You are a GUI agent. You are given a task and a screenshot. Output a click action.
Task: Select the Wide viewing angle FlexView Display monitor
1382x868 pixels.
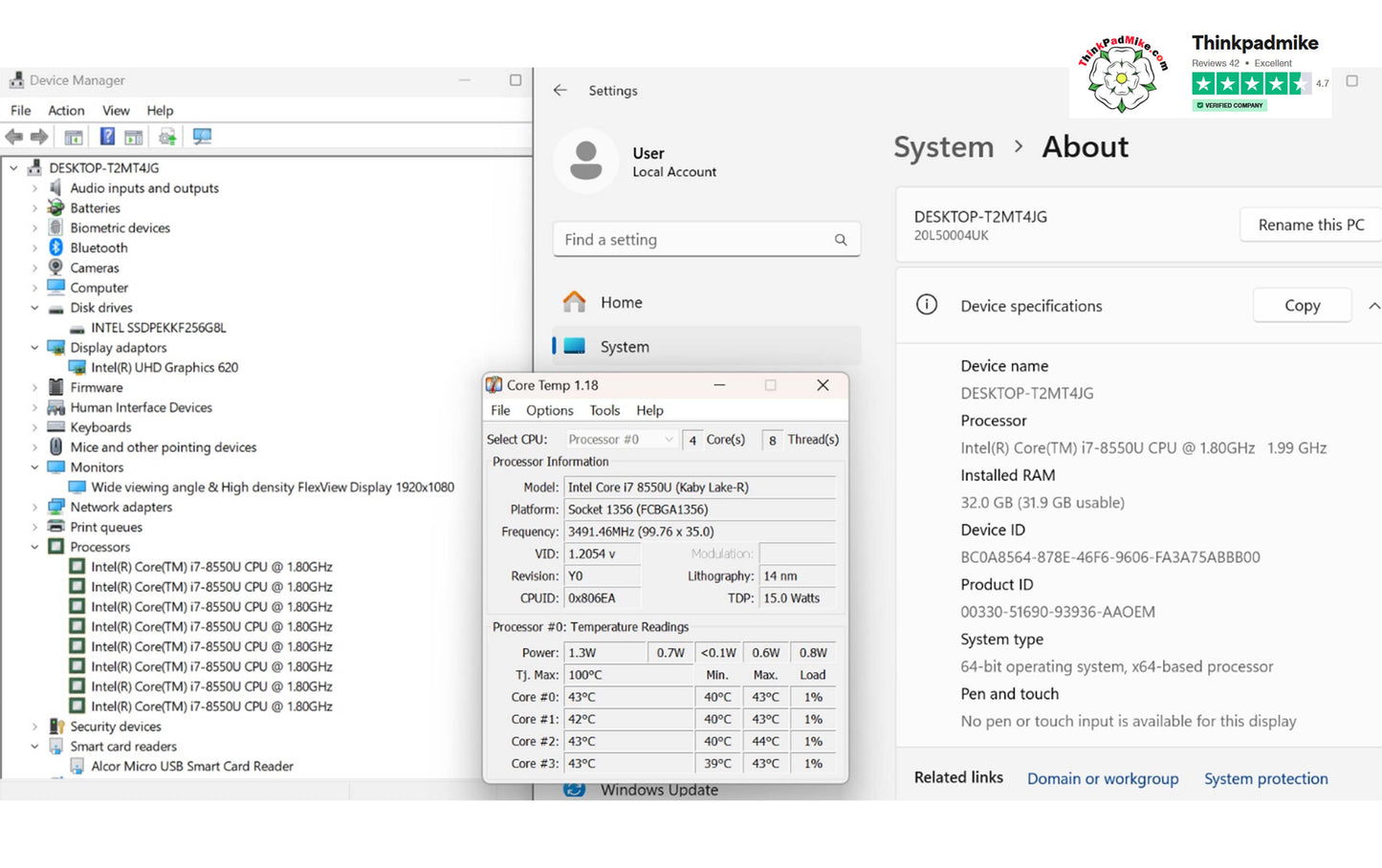click(273, 487)
